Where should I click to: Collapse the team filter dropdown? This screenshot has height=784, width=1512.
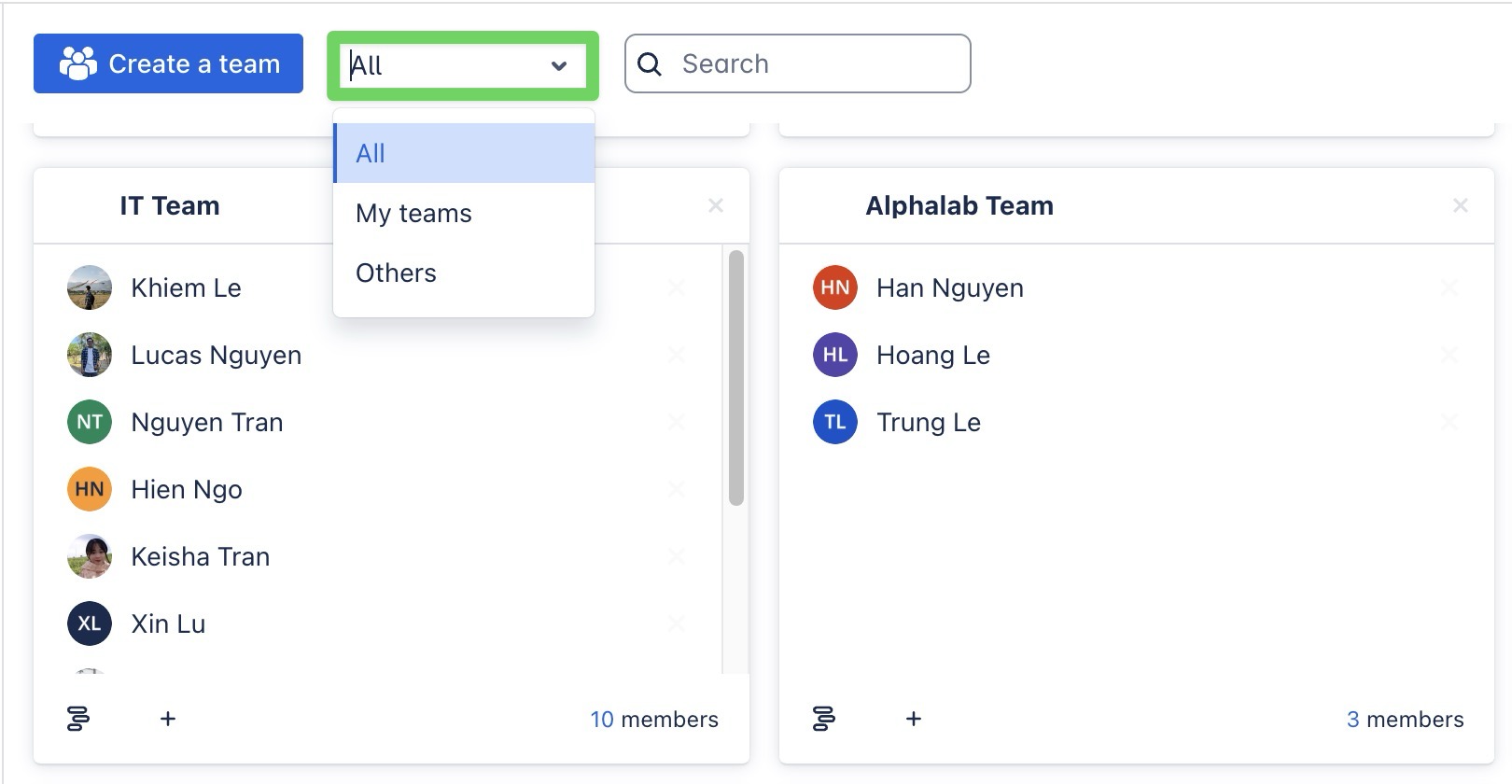coord(558,65)
